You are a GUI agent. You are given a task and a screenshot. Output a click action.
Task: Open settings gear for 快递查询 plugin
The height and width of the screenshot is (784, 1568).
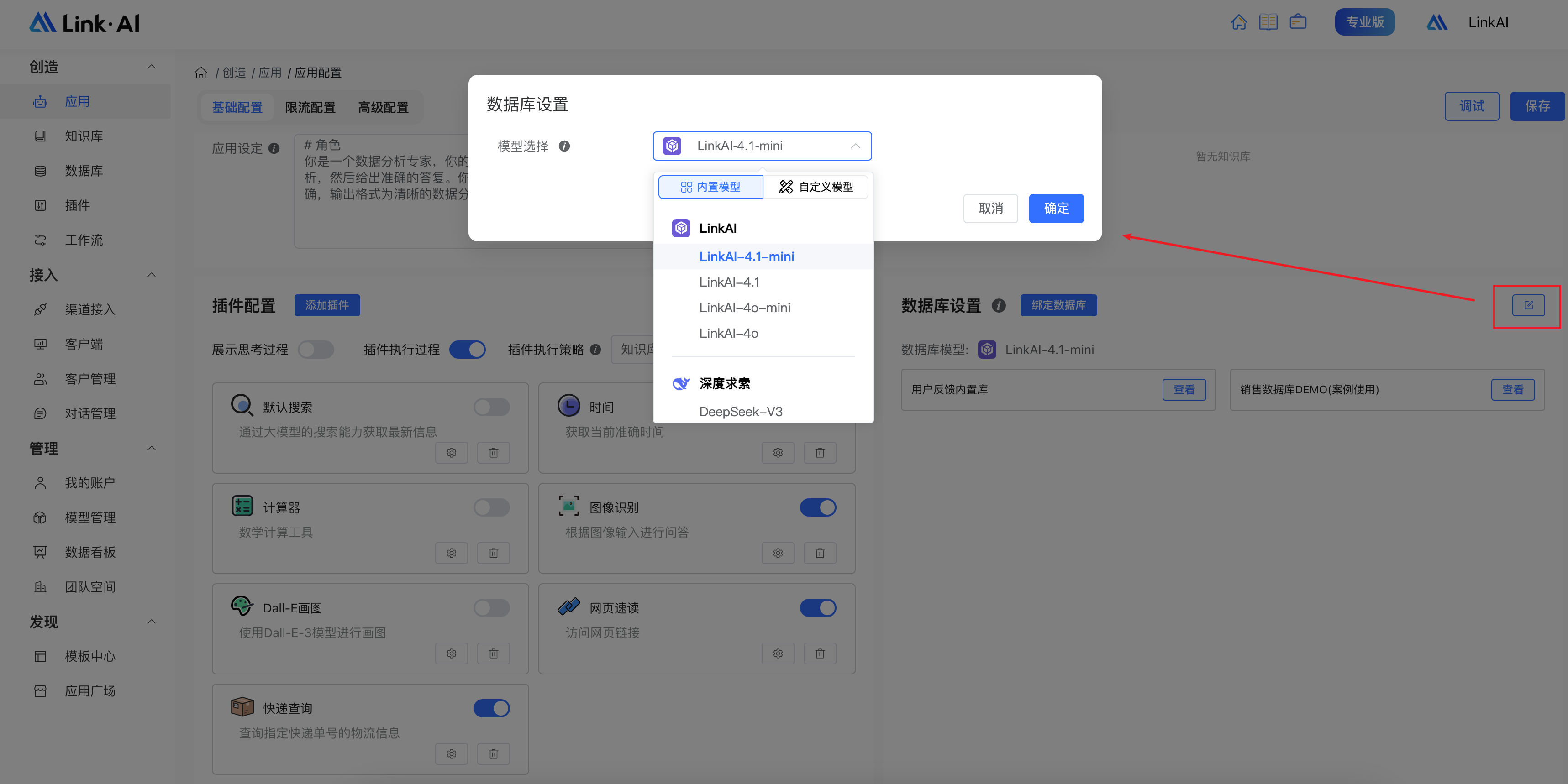452,753
